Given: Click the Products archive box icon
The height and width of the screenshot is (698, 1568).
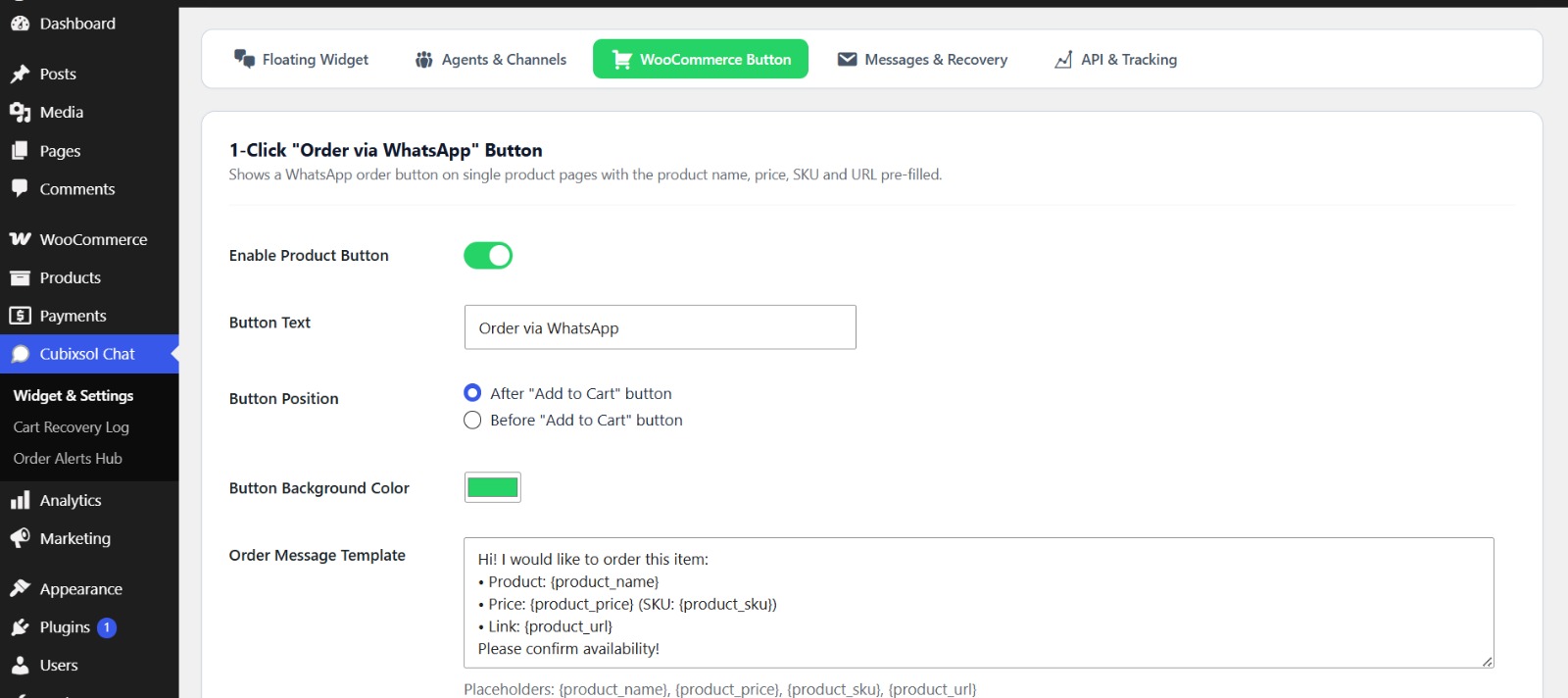Looking at the screenshot, I should [20, 277].
